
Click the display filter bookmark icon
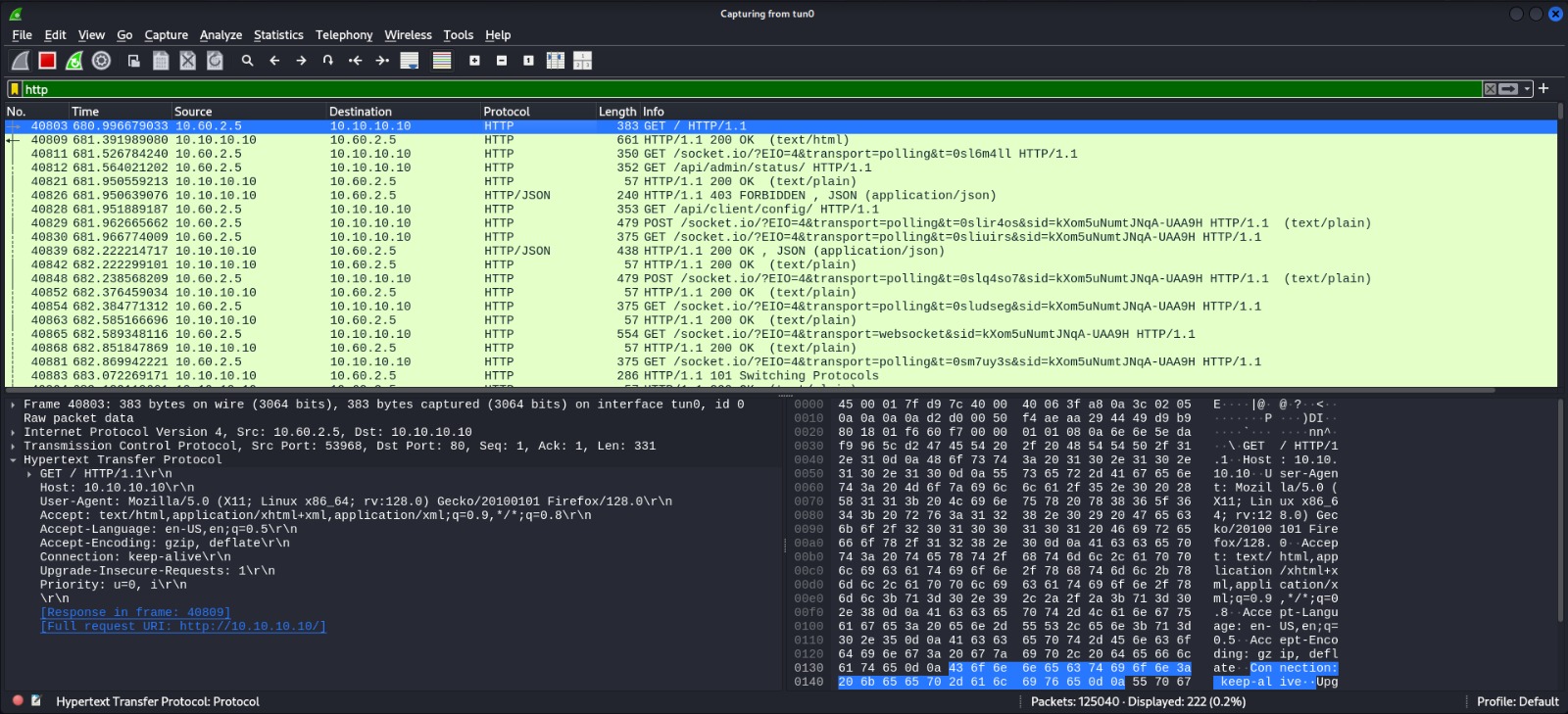(15, 89)
